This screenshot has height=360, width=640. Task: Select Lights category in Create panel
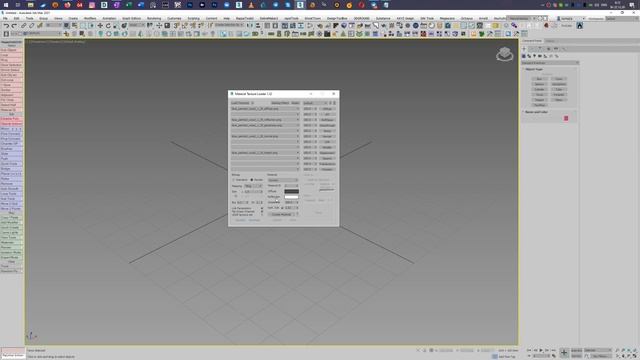point(534,56)
